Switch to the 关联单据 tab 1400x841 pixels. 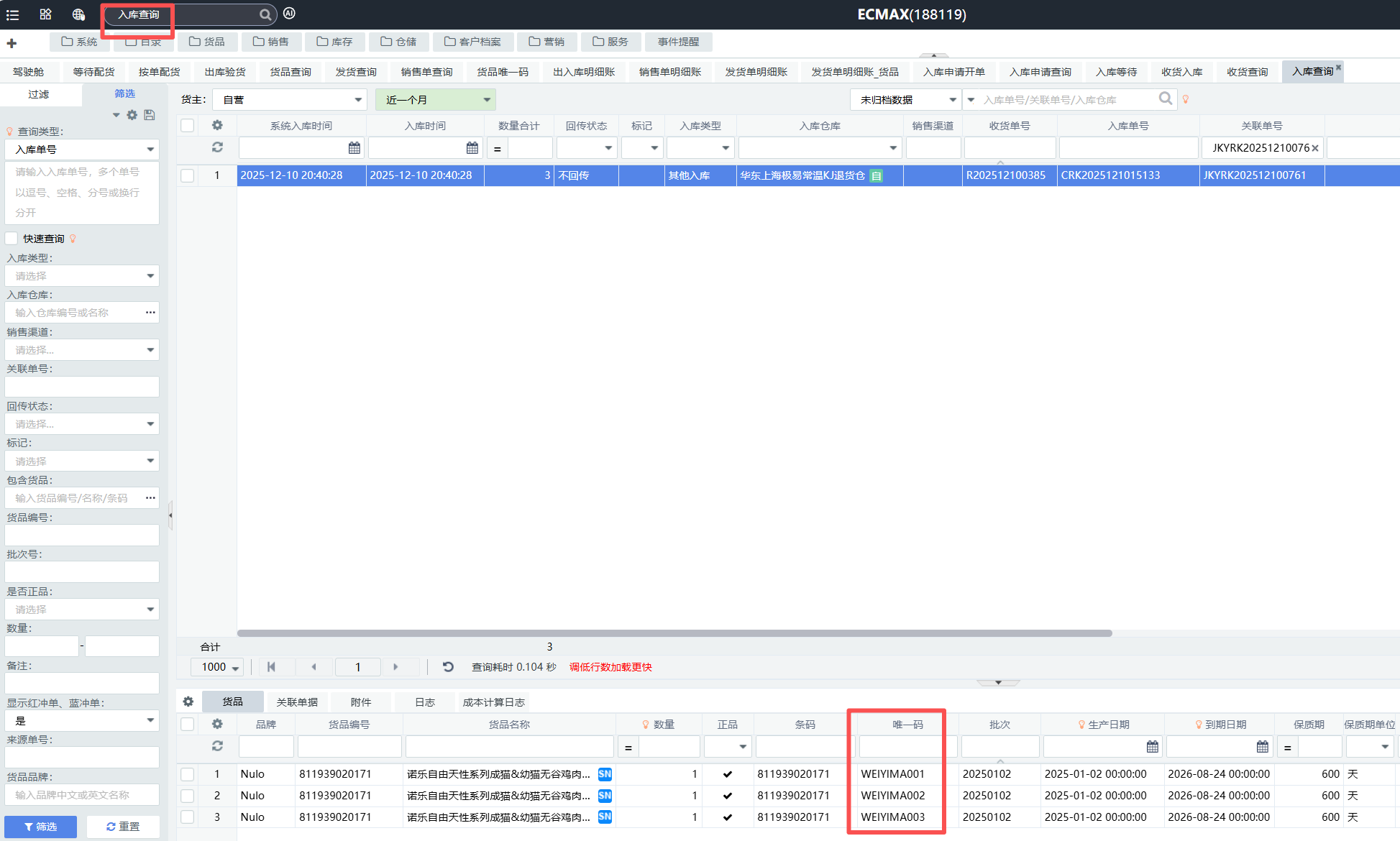[297, 702]
